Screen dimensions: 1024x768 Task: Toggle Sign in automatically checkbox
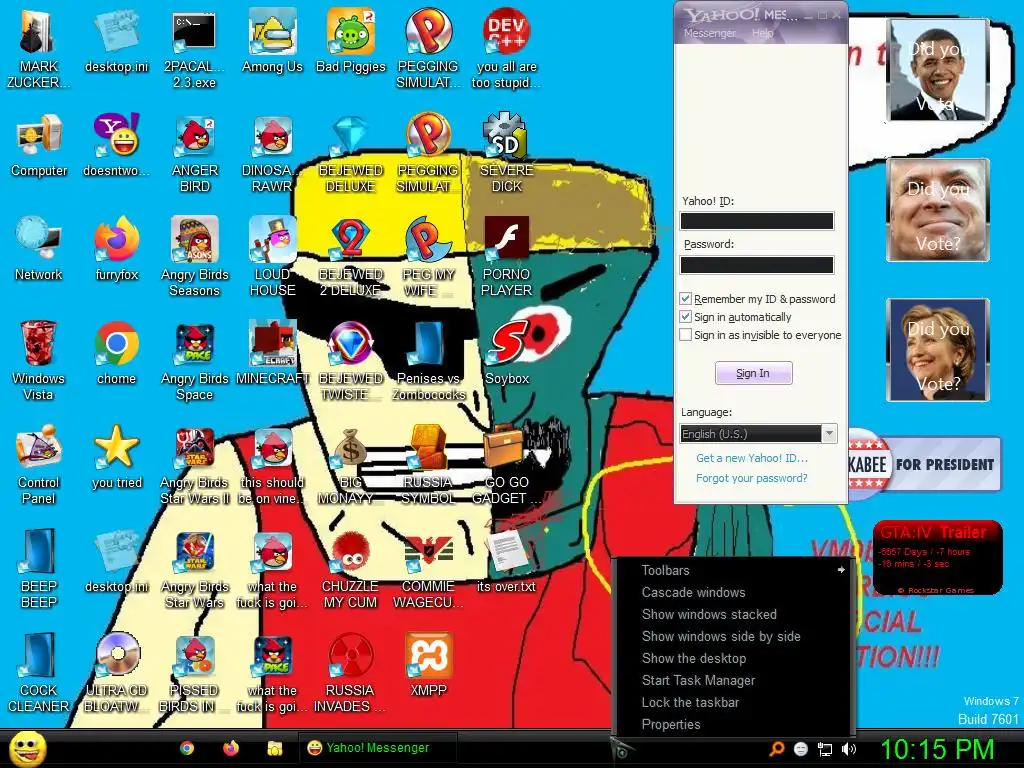pyautogui.click(x=686, y=317)
